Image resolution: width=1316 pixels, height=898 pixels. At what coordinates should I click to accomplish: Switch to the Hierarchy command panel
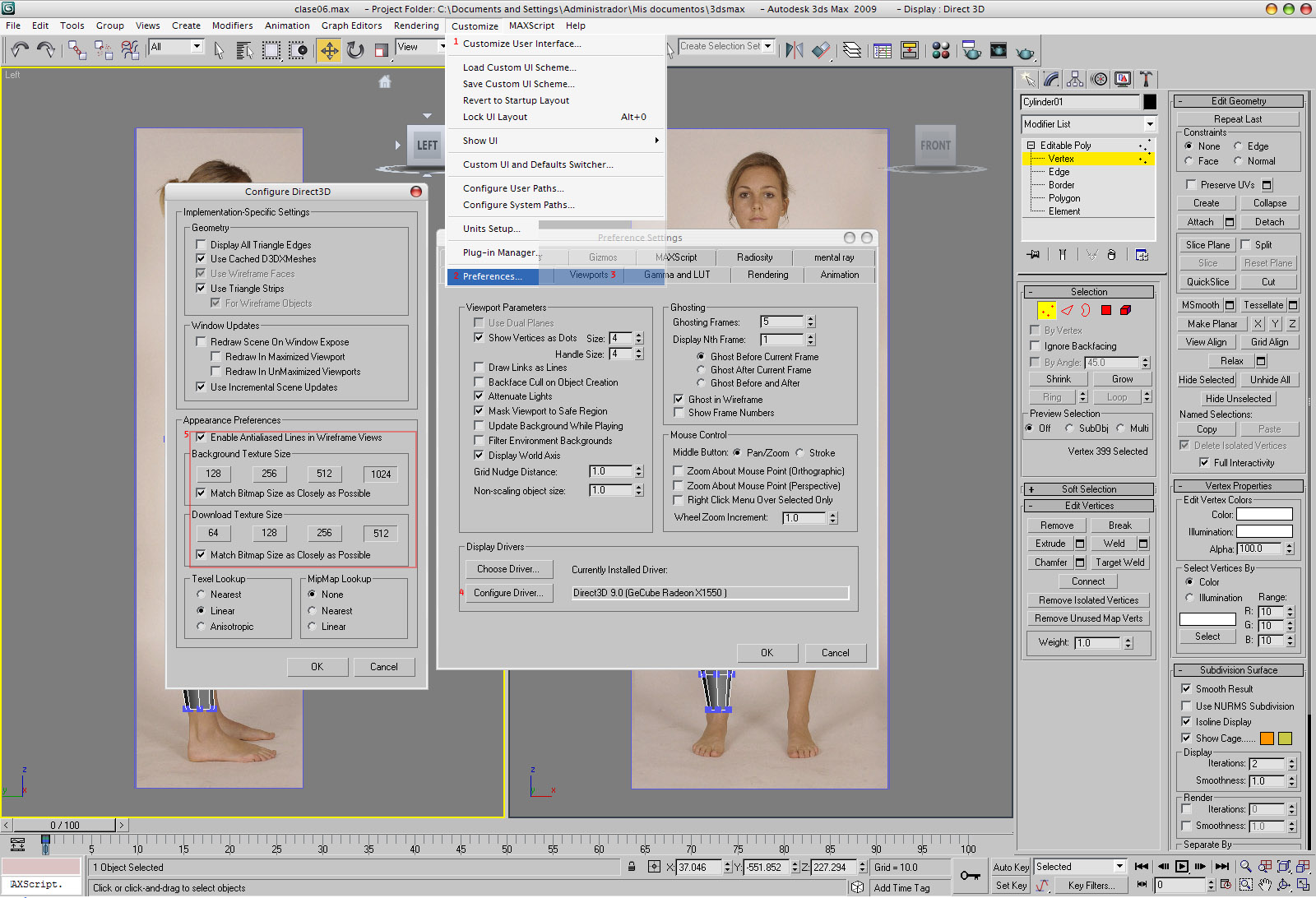tap(1075, 79)
